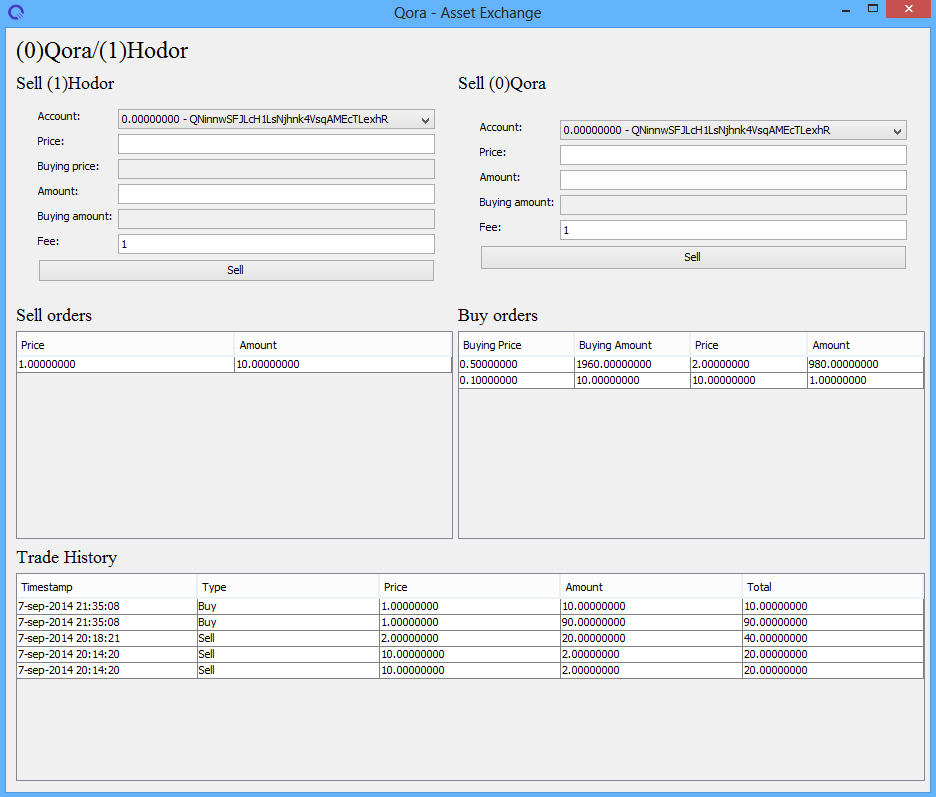Viewport: 936px width, 797px height.
Task: Focus the Price field in Sell (1)Hodor
Action: click(x=276, y=144)
